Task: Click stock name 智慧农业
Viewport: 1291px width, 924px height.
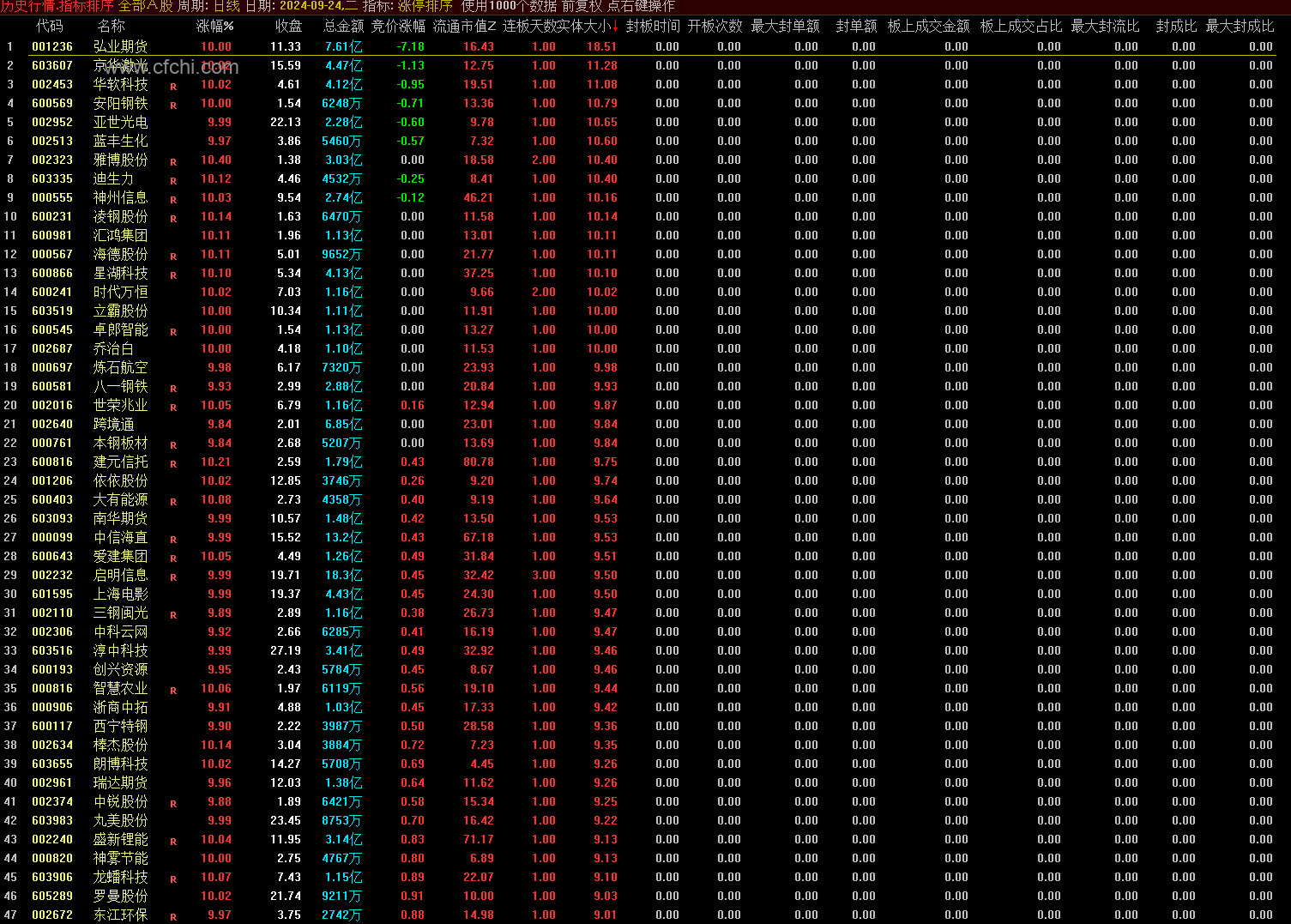Action: [x=121, y=688]
